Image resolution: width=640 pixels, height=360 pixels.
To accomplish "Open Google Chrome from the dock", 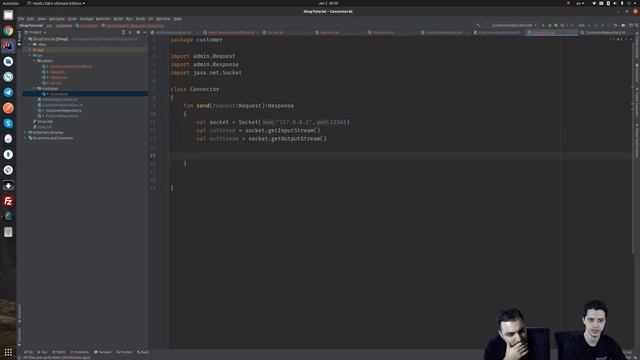I will [8, 31].
